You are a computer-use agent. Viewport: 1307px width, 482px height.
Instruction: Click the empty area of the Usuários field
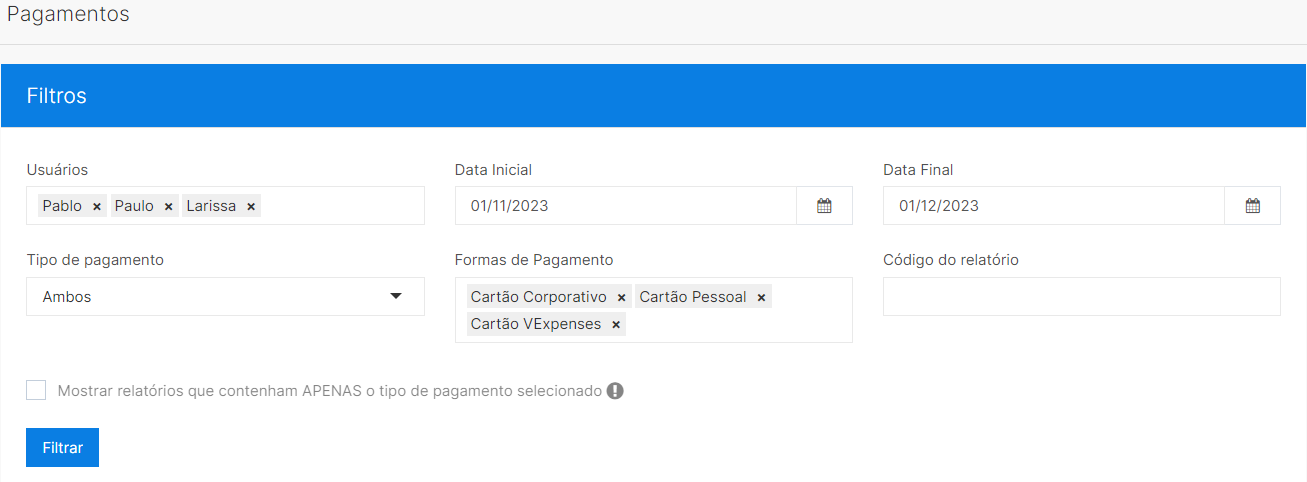pos(340,206)
